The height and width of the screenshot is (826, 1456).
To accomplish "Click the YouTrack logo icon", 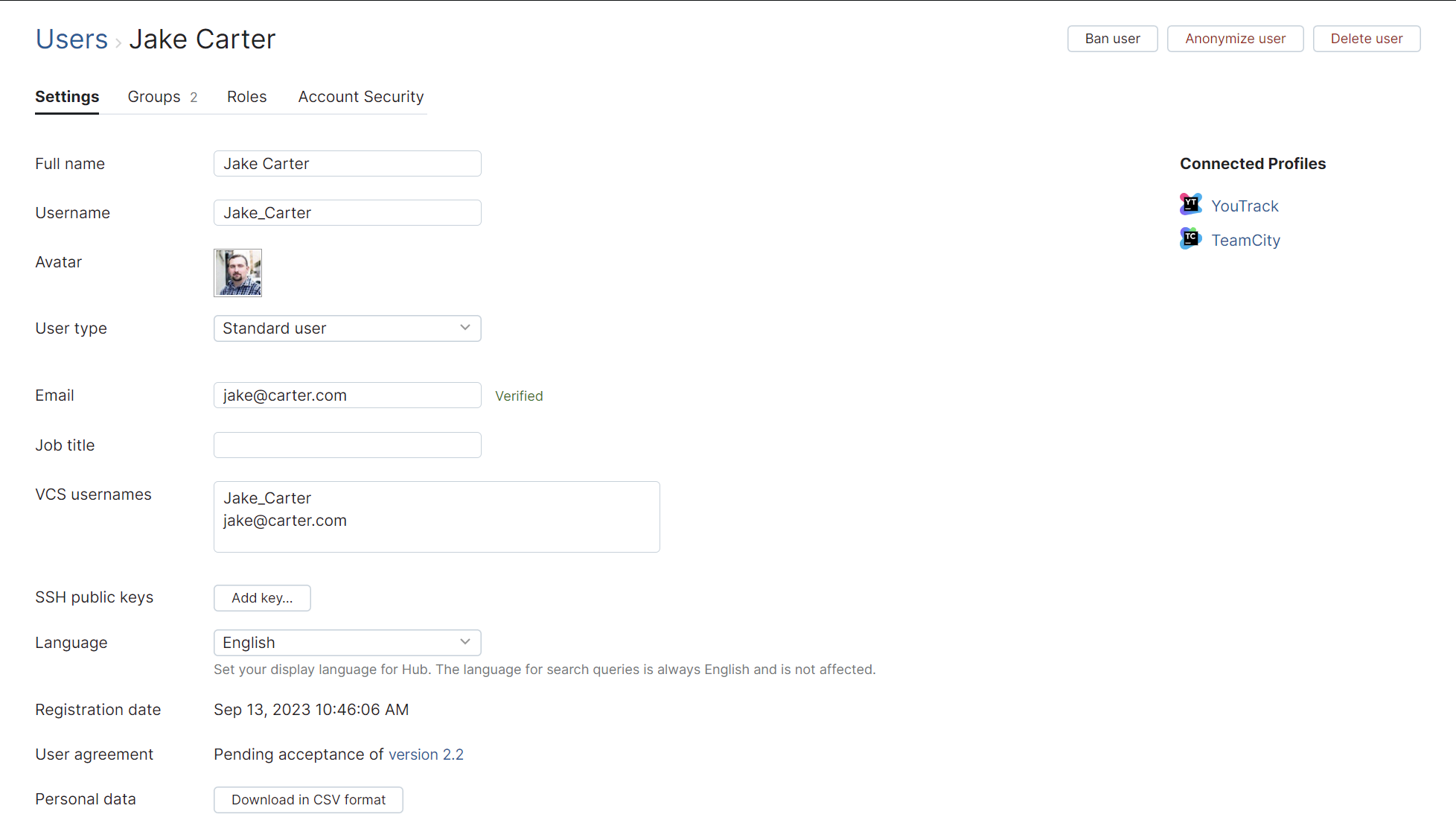I will [x=1190, y=204].
